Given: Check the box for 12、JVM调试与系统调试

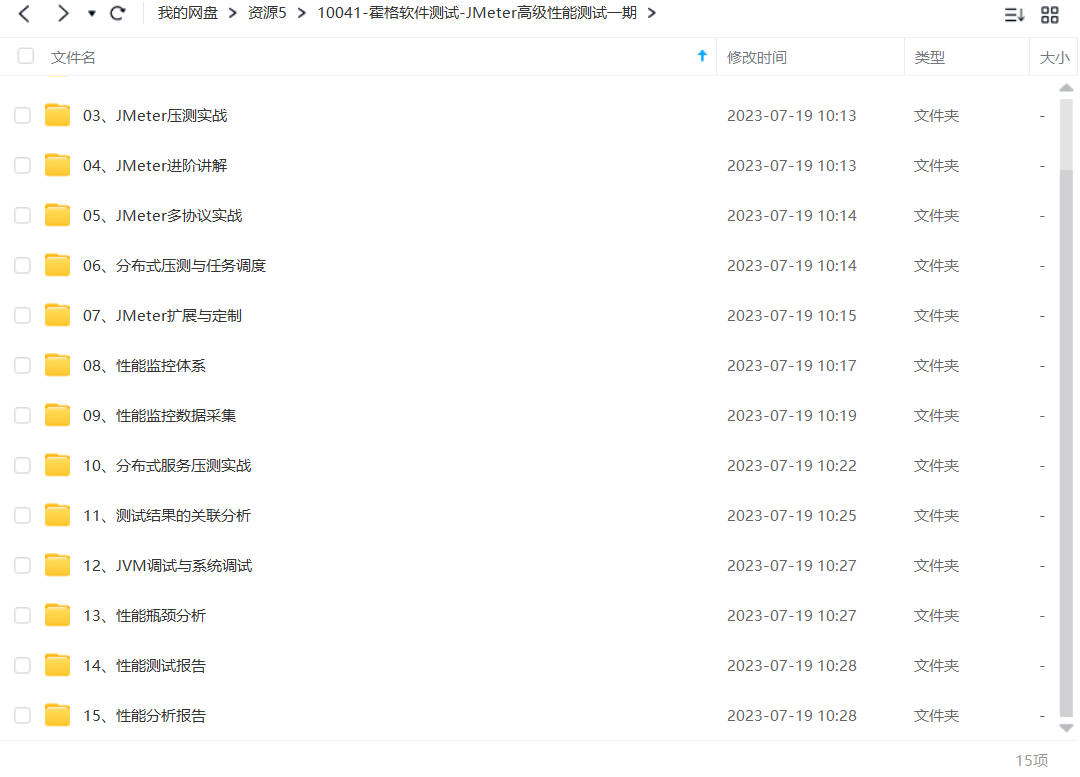Looking at the screenshot, I should 23,566.
